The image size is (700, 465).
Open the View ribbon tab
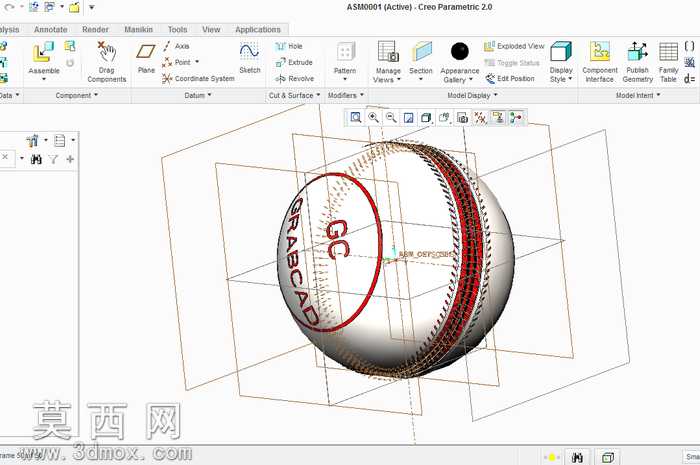(x=211, y=29)
